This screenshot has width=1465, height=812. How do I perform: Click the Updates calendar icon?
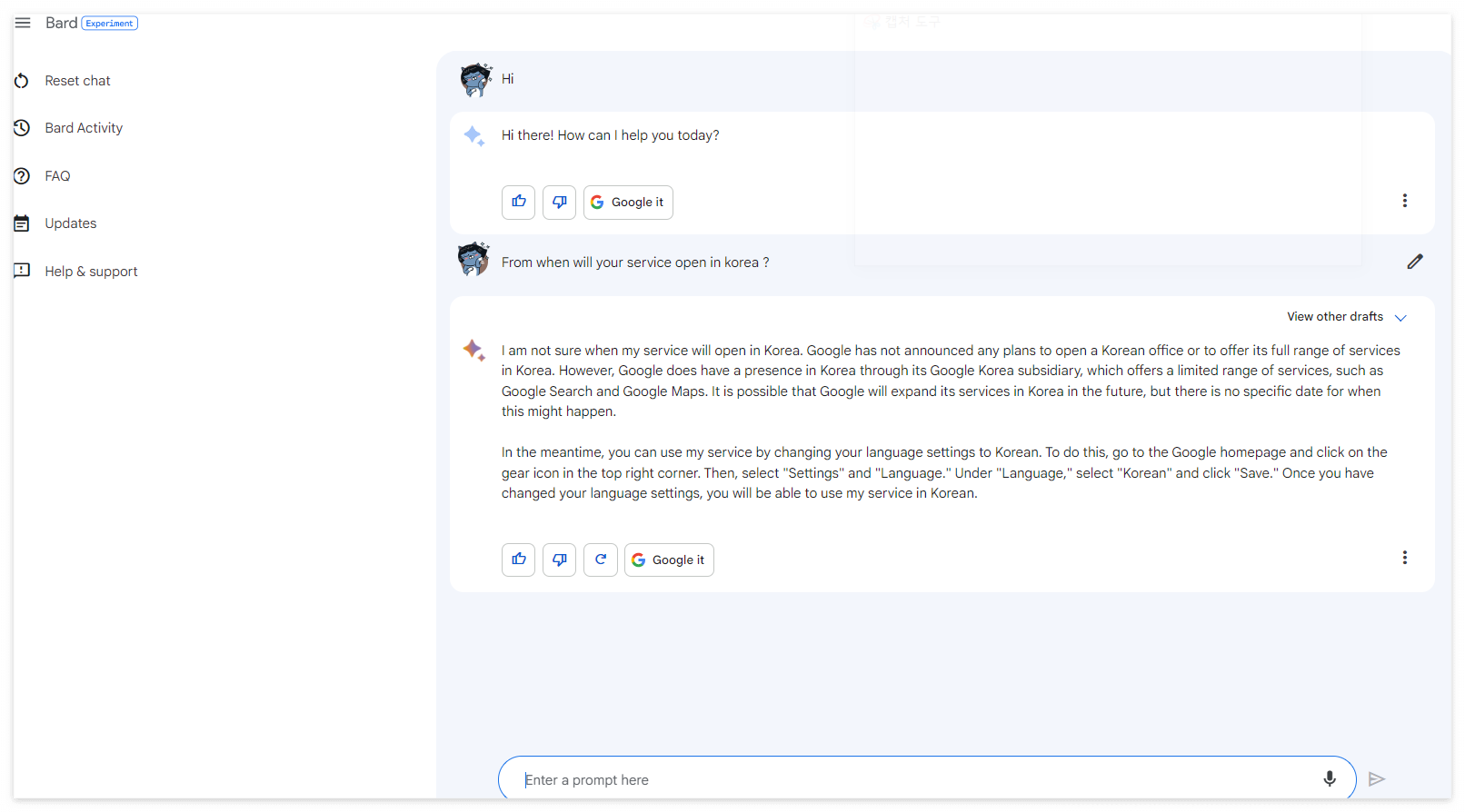(x=22, y=223)
